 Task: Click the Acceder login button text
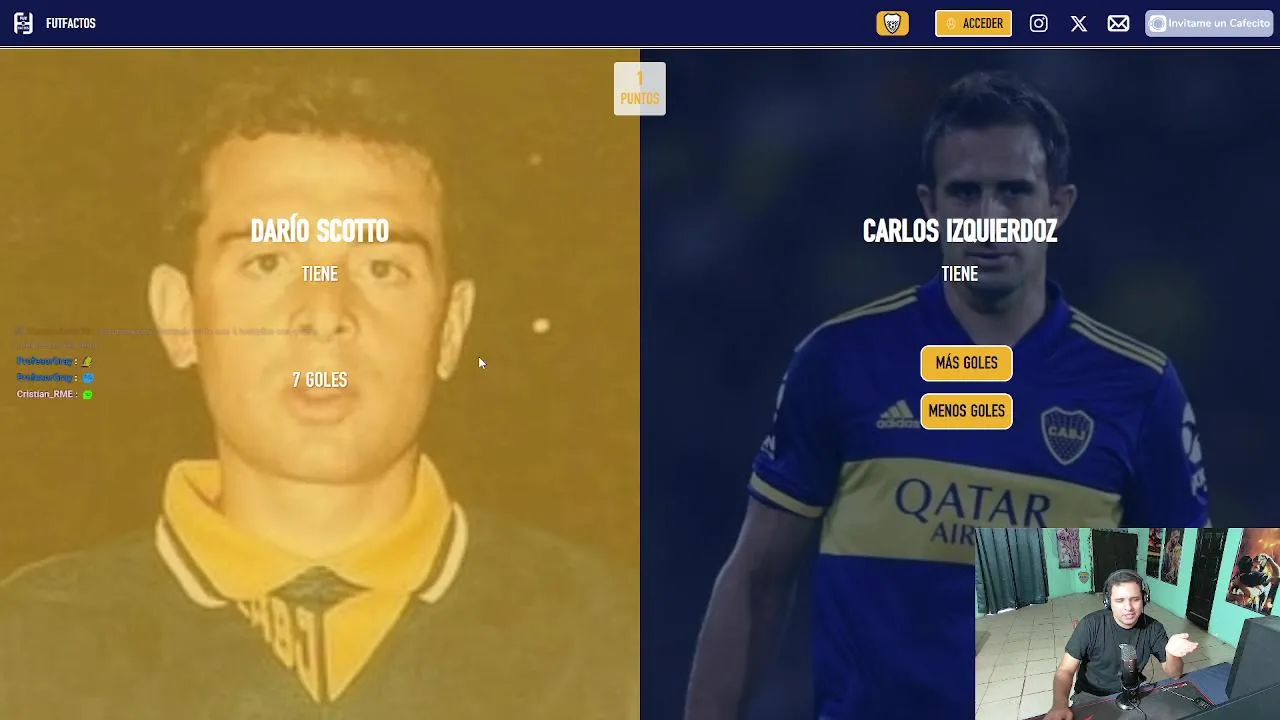(x=983, y=23)
